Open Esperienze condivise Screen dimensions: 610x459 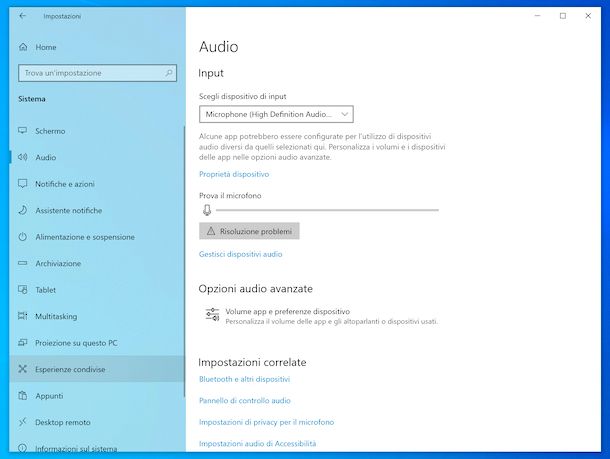[x=96, y=369]
